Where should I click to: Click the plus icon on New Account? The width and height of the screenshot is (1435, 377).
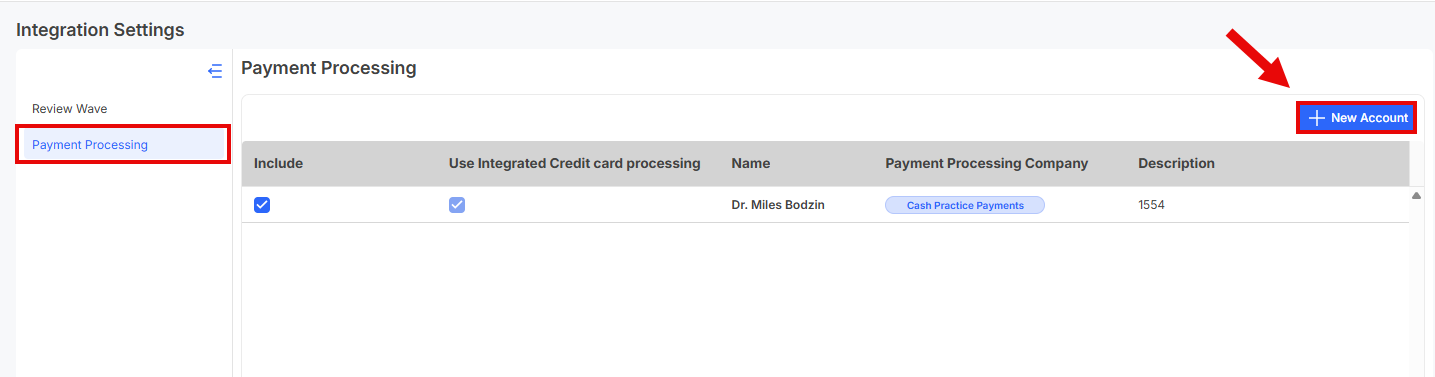tap(1317, 118)
